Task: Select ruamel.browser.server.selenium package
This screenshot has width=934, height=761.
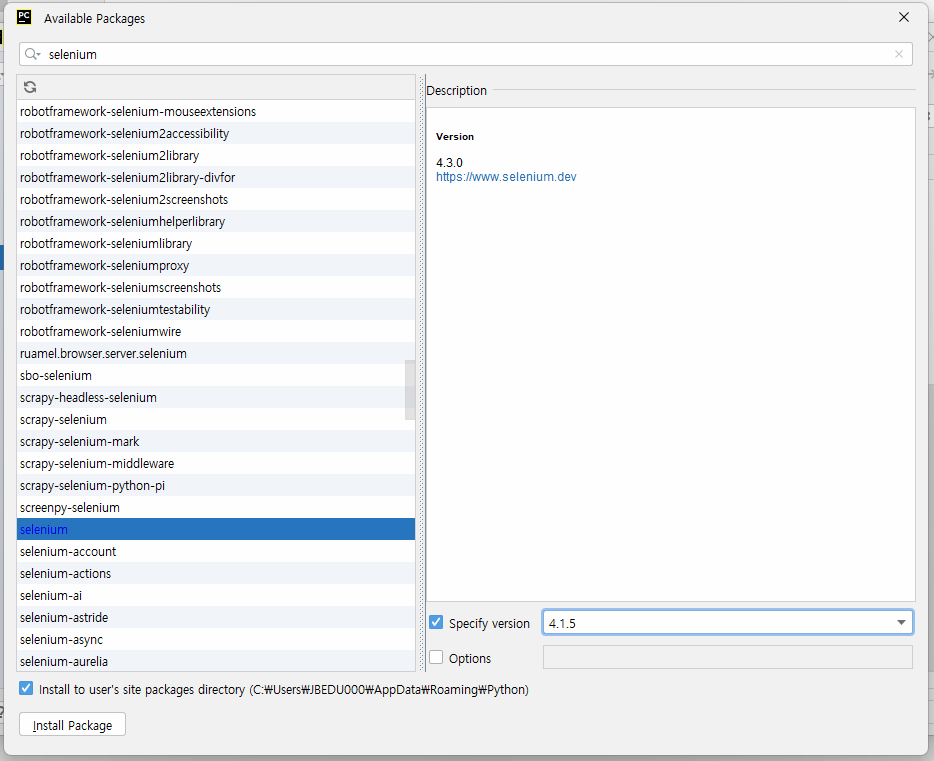Action: tap(216, 354)
